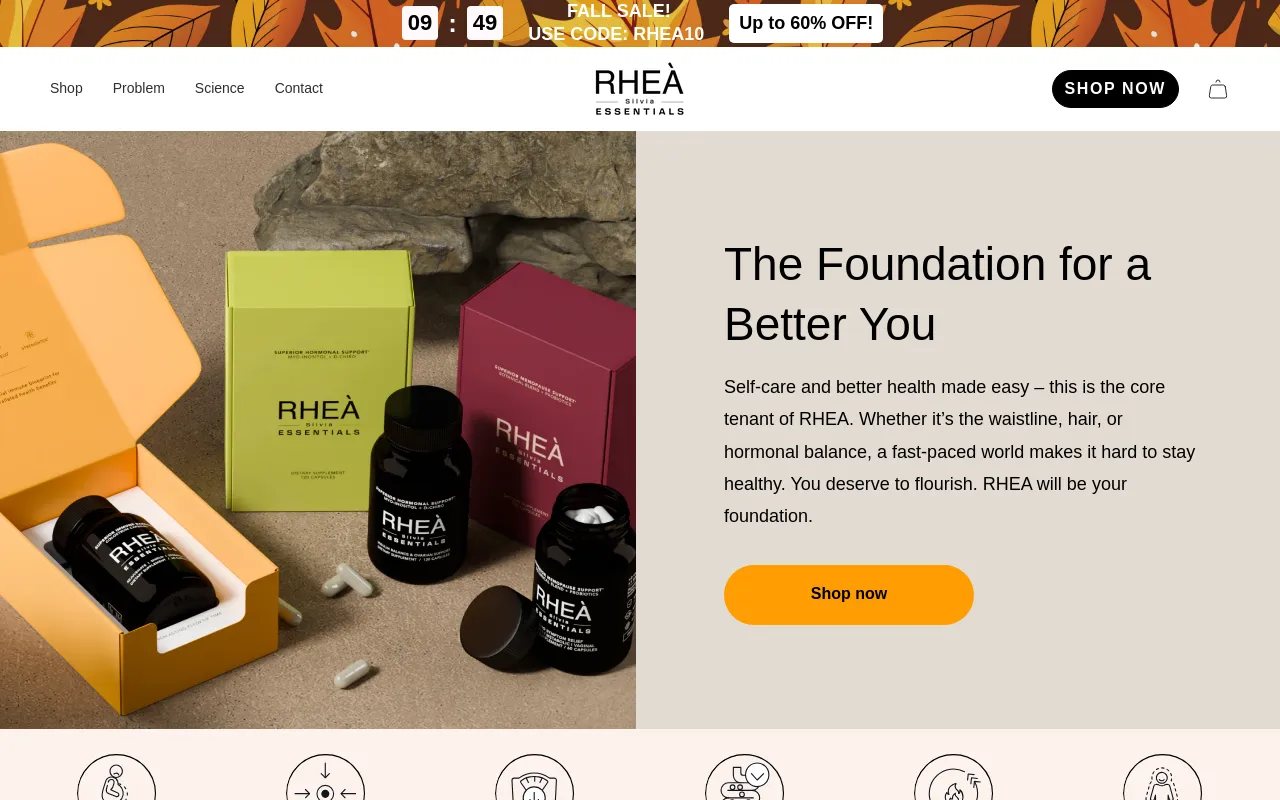The image size is (1280, 800).
Task: Open the Problem menu item
Action: pos(139,88)
